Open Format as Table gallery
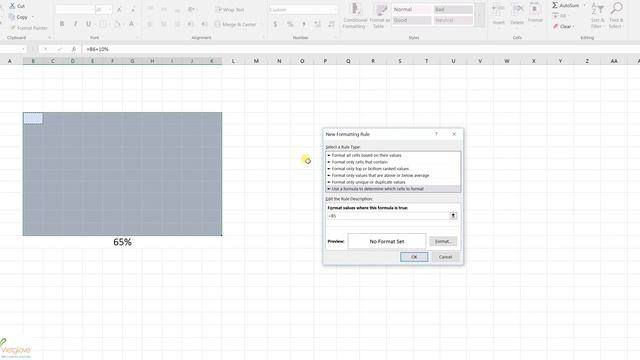Screen dimensions: 640x360 pyautogui.click(x=380, y=16)
